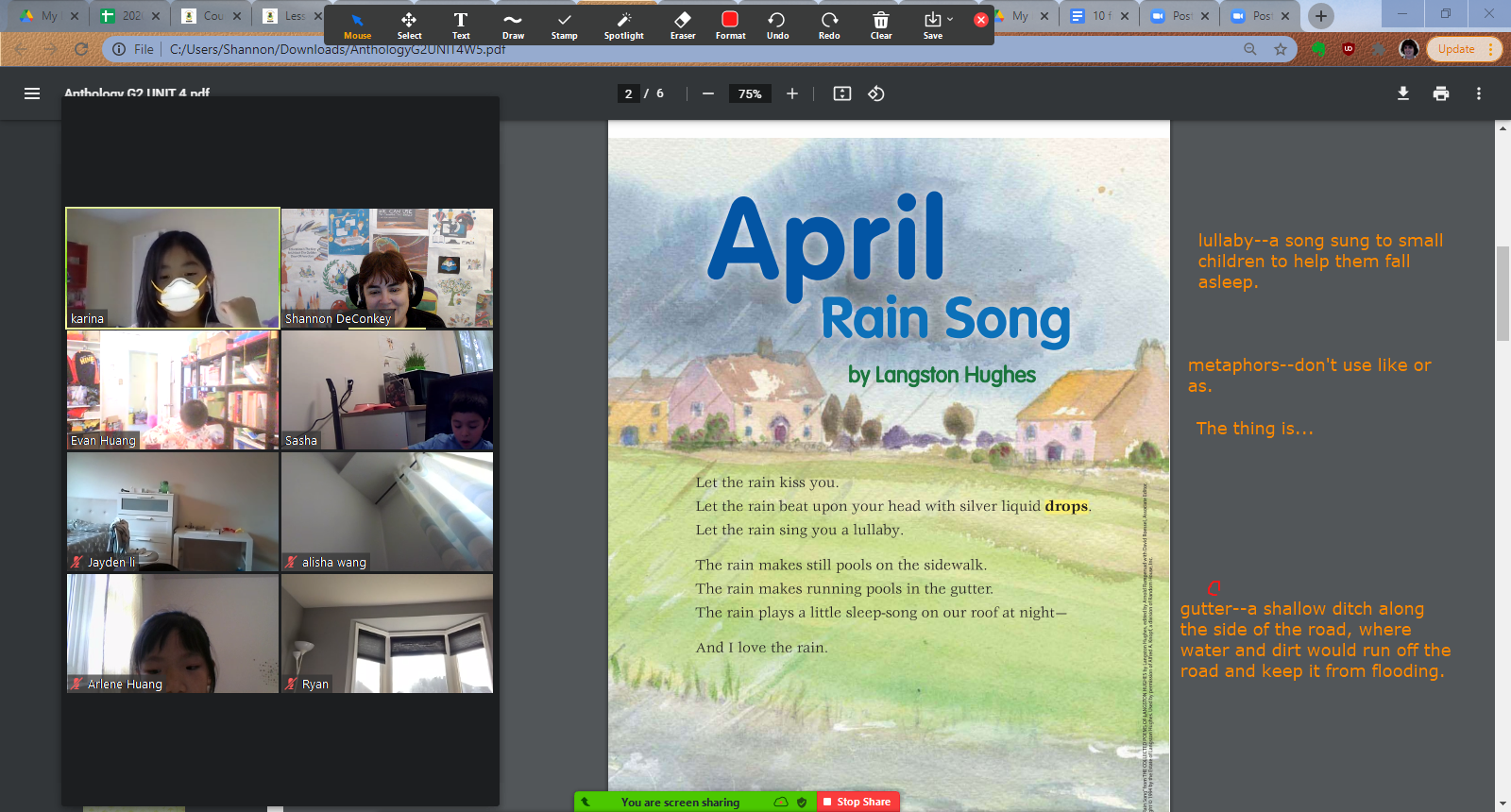Viewport: 1511px width, 812px height.
Task: Click the 'gutter' definition annotation
Action: pyautogui.click(x=1316, y=640)
